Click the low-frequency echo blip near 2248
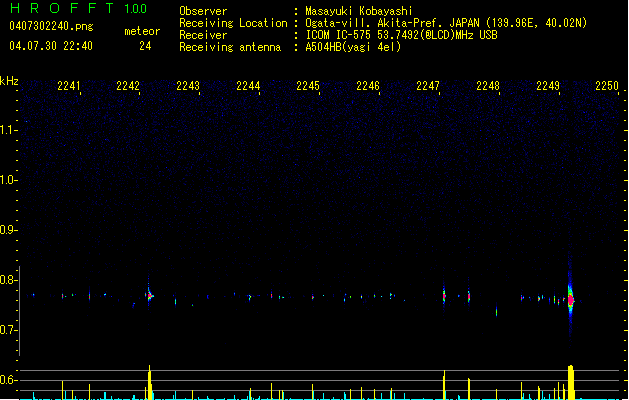This screenshot has width=629, height=400. 496,311
